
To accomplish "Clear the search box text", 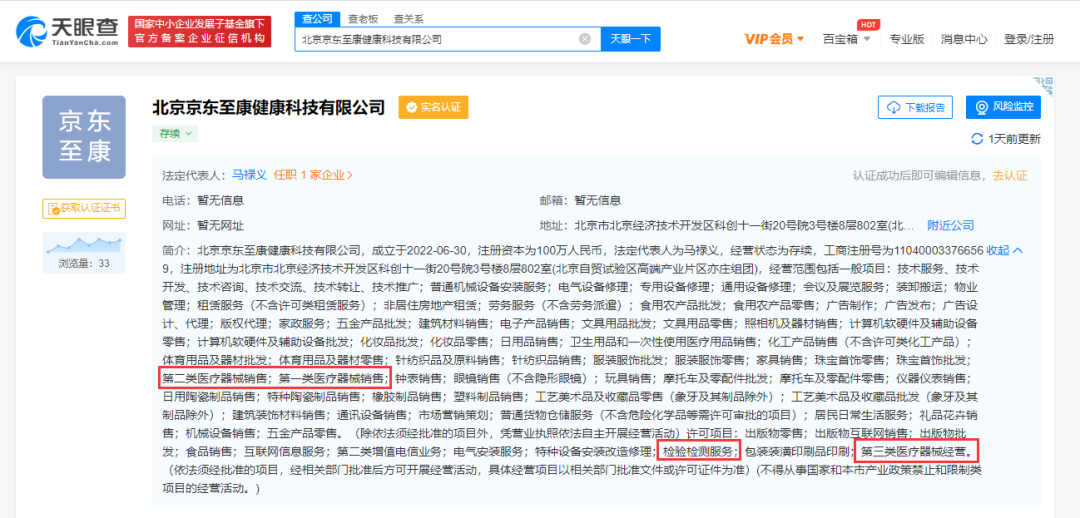I will 585,39.
